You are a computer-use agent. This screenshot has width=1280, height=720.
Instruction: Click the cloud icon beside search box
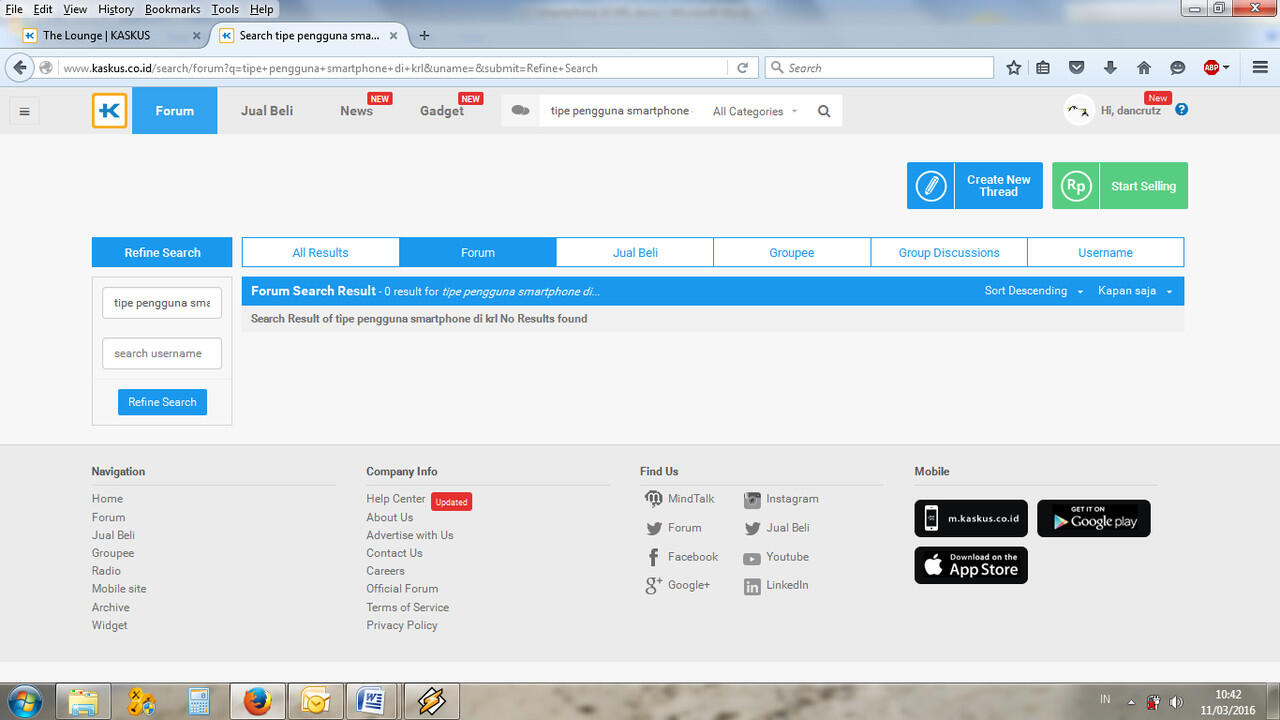520,110
